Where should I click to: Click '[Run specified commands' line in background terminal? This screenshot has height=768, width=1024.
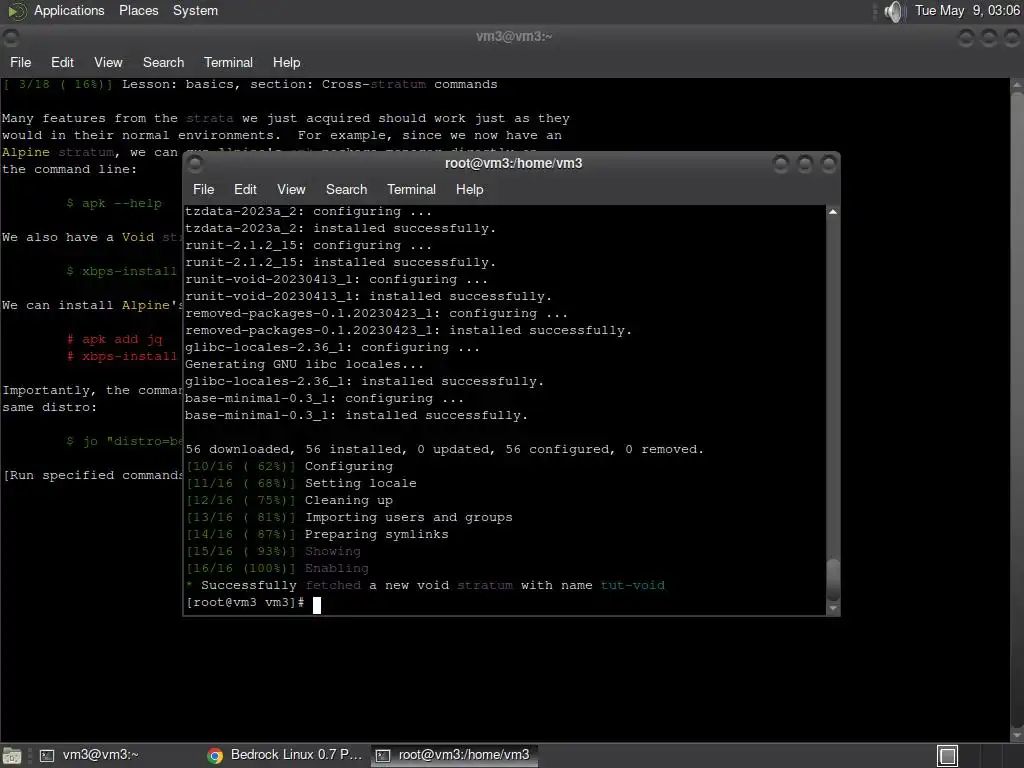coord(93,475)
